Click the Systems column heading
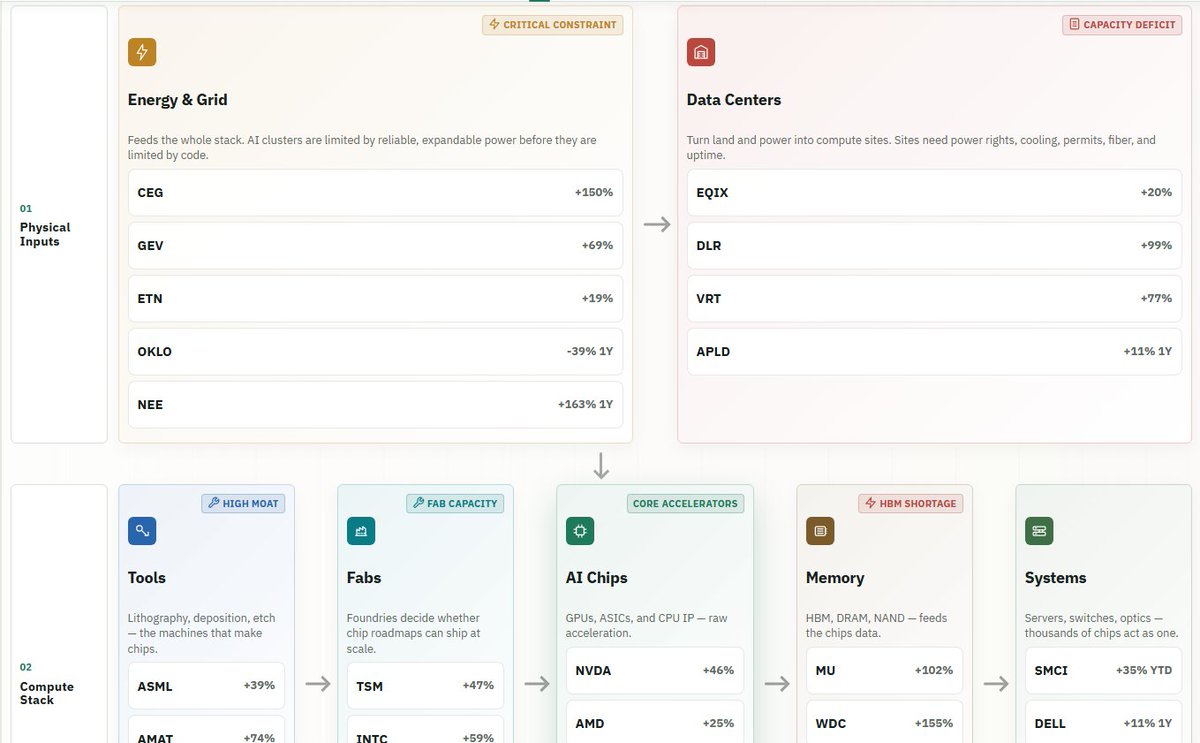 click(x=1055, y=578)
